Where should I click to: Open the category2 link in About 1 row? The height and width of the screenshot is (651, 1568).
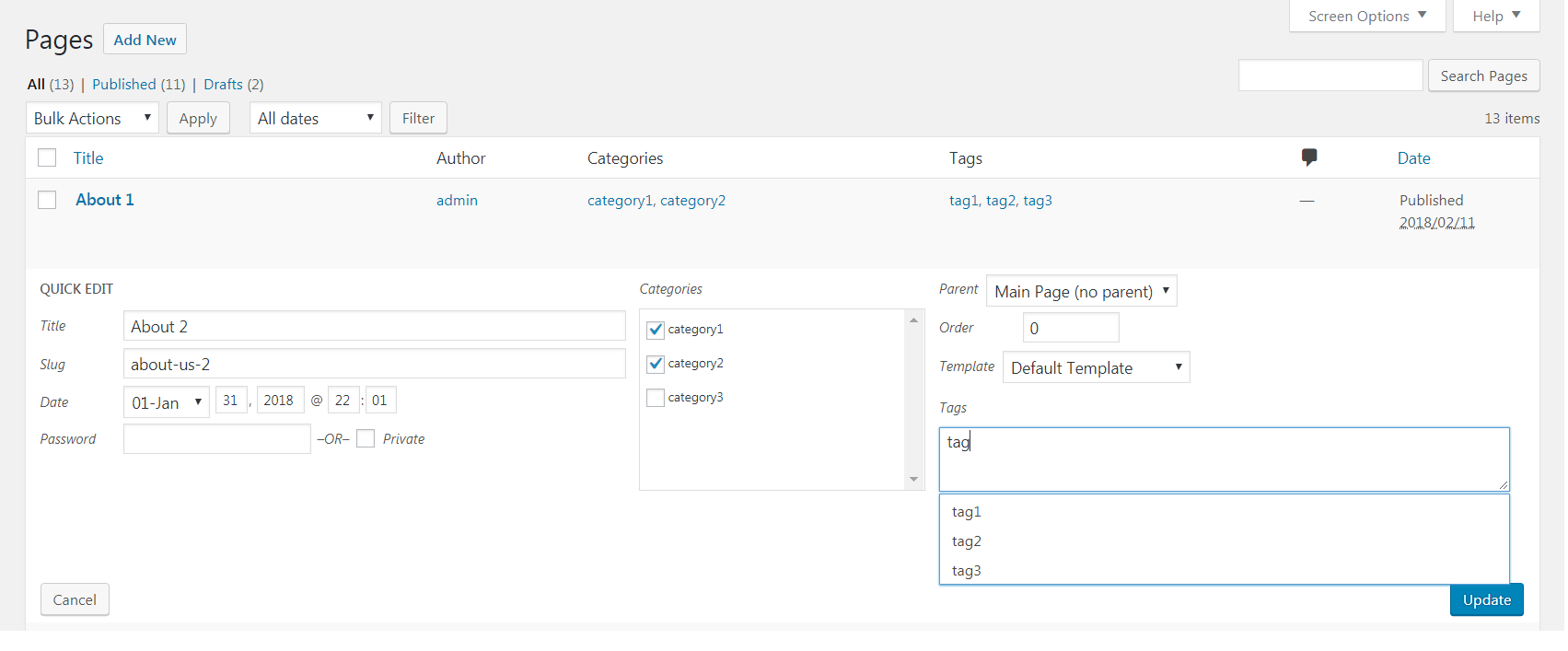tap(692, 201)
